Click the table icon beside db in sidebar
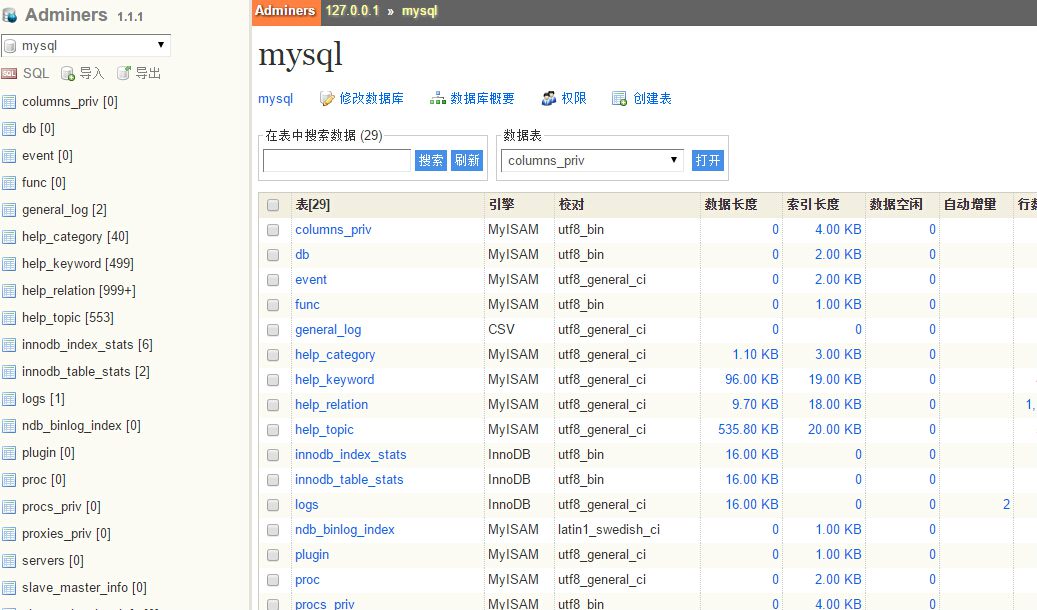This screenshot has width=1037, height=610. point(9,129)
